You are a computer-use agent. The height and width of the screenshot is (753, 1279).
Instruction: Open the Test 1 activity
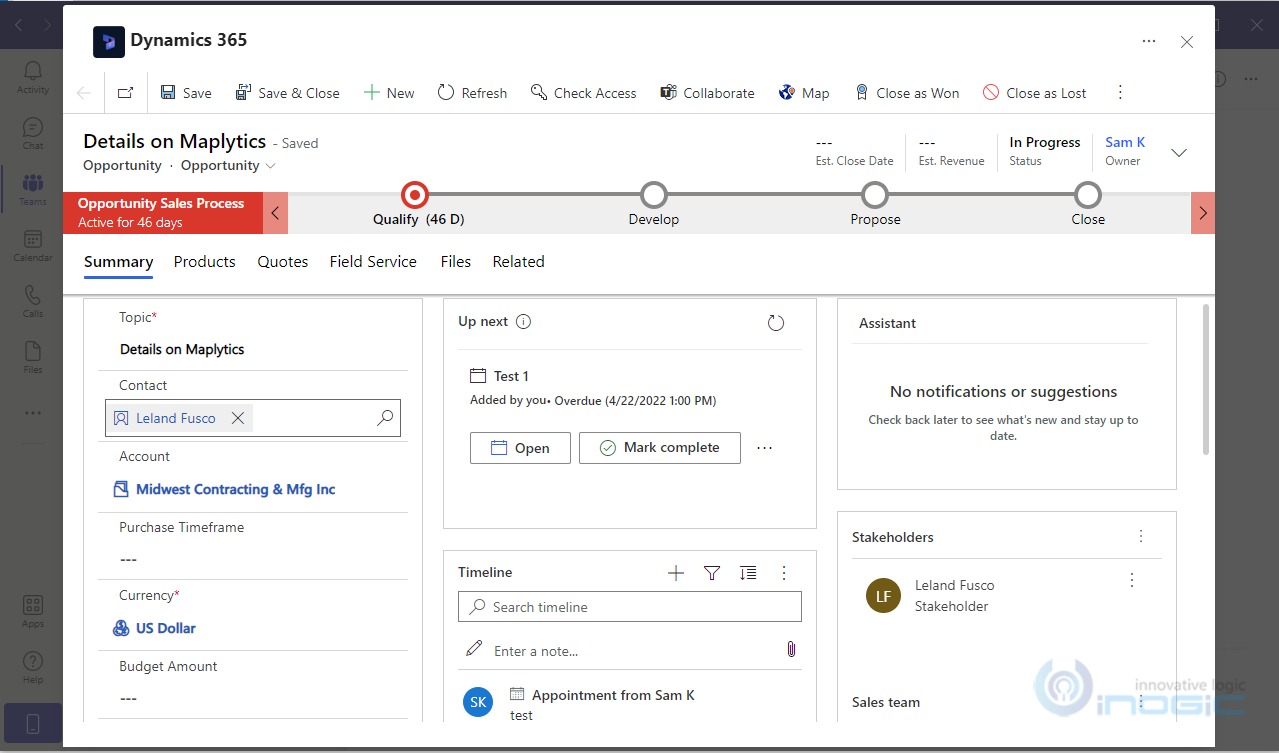pyautogui.click(x=520, y=448)
